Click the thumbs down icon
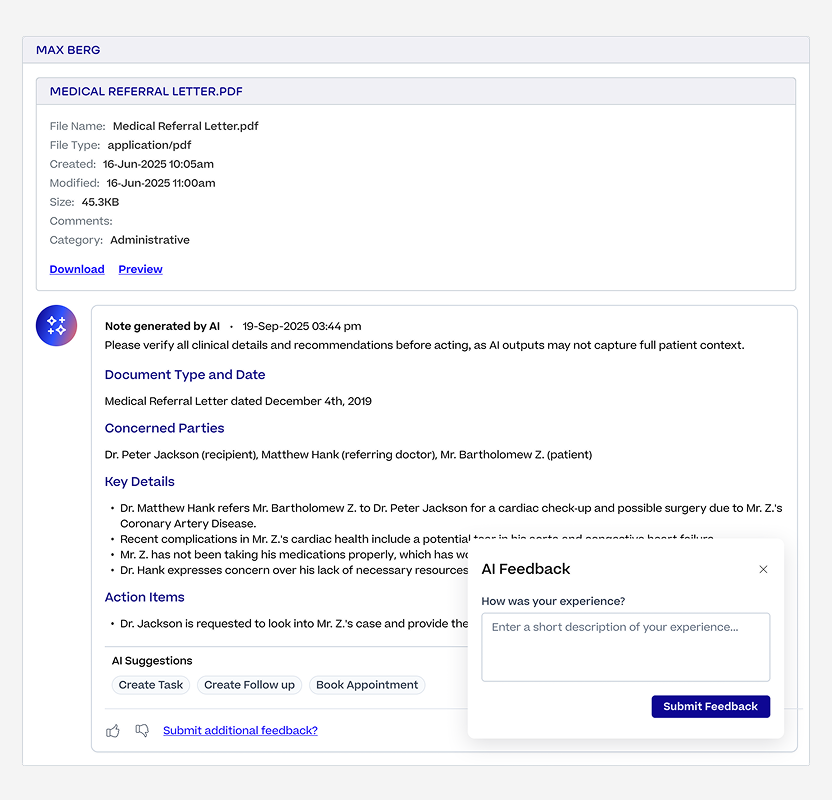 tap(142, 731)
